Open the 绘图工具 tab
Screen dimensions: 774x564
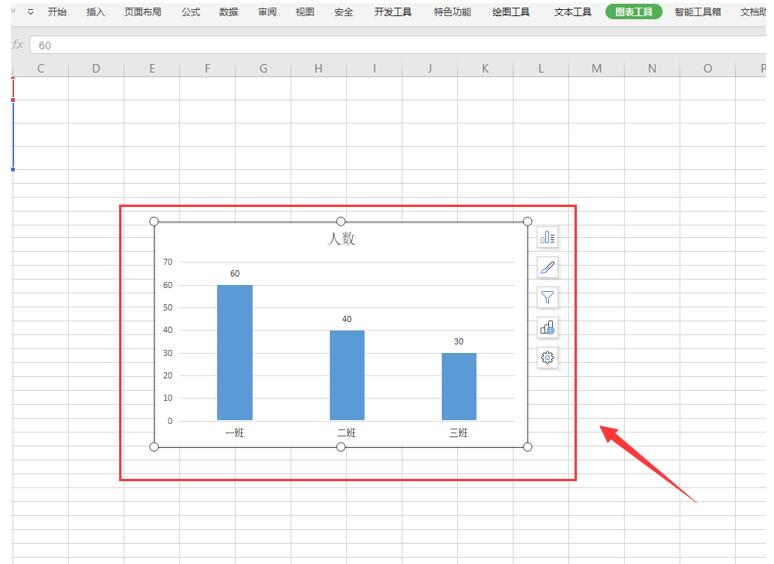coord(511,12)
